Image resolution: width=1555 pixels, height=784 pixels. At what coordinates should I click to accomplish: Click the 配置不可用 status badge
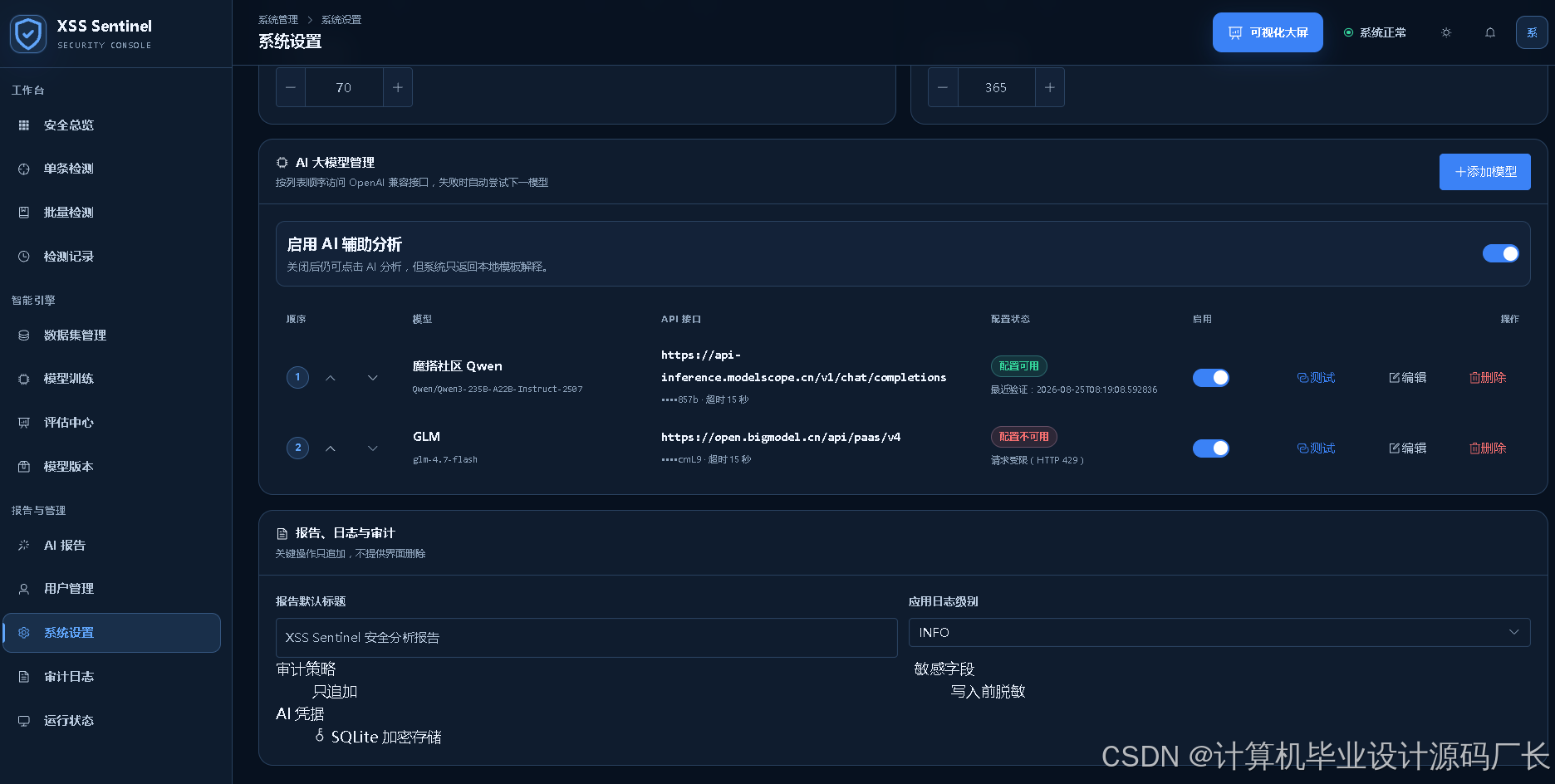[x=1024, y=437]
